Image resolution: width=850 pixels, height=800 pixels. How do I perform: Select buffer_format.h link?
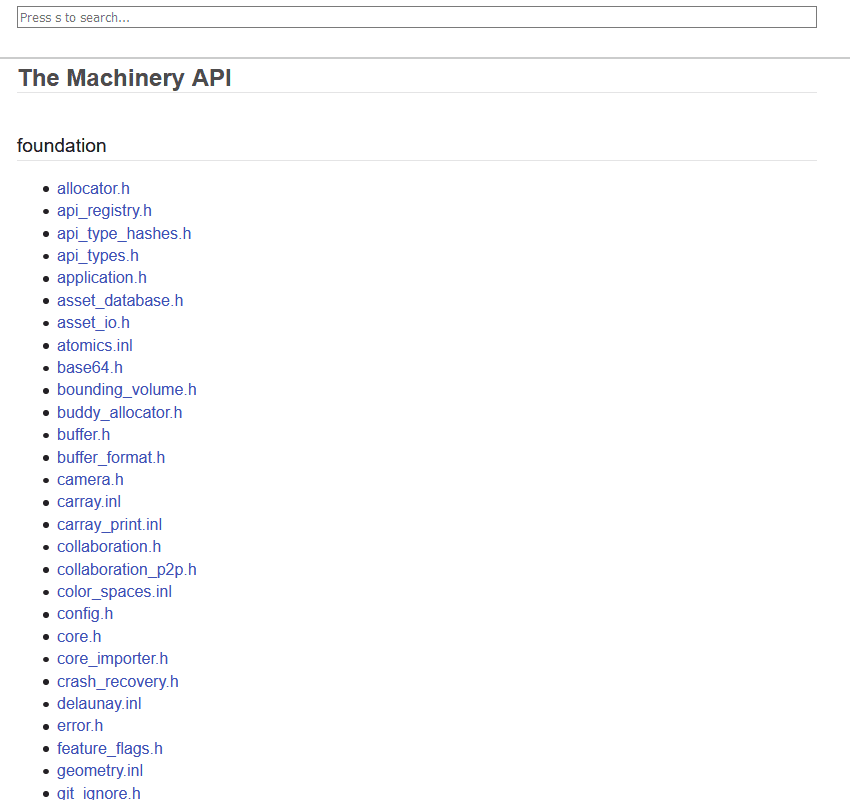pos(111,458)
